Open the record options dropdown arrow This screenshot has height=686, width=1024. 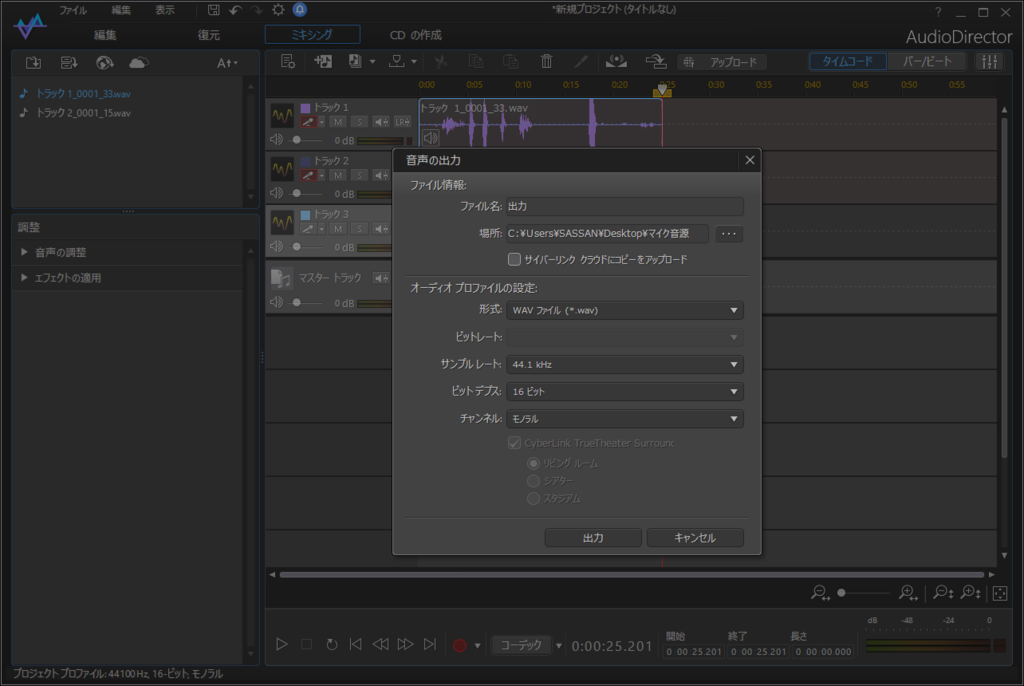[x=477, y=645]
